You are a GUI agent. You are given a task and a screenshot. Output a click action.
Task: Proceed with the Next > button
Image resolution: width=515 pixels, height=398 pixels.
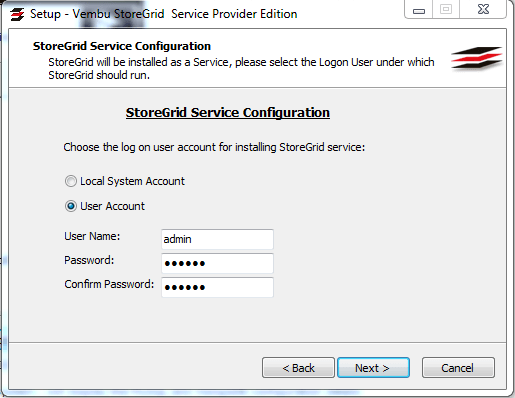point(373,368)
